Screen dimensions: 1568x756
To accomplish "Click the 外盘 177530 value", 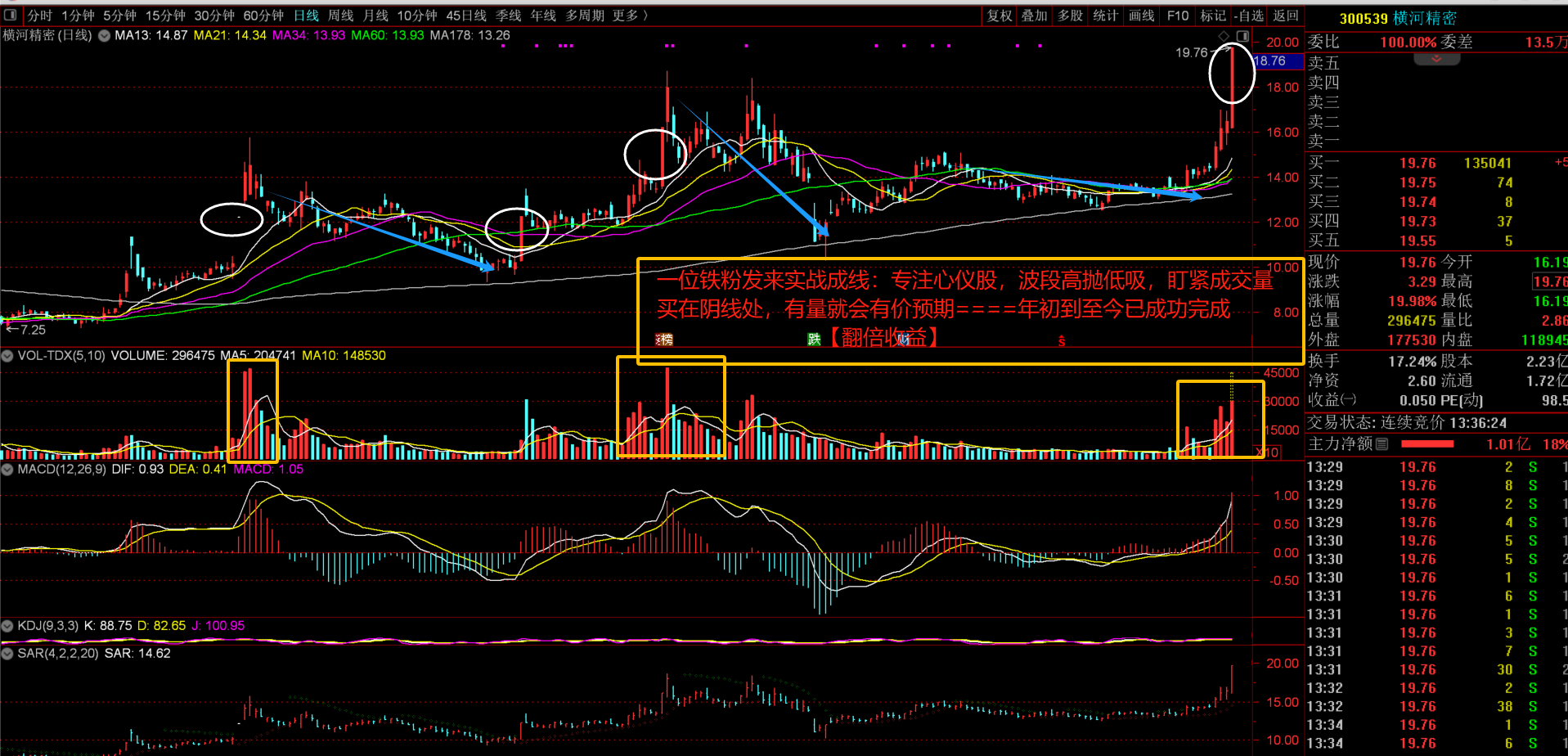I will 1412,340.
